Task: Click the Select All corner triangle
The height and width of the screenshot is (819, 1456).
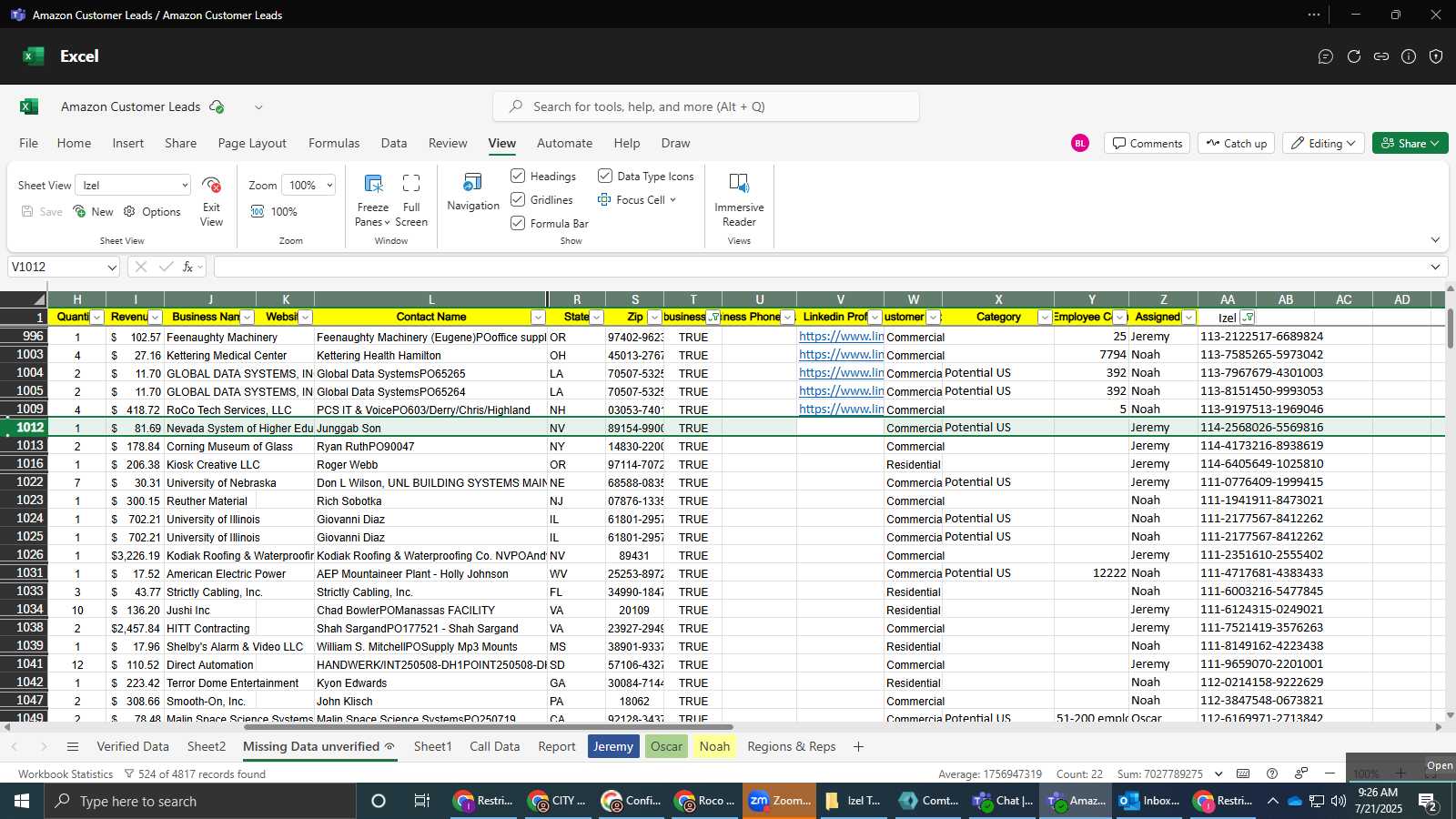Action: [39, 299]
